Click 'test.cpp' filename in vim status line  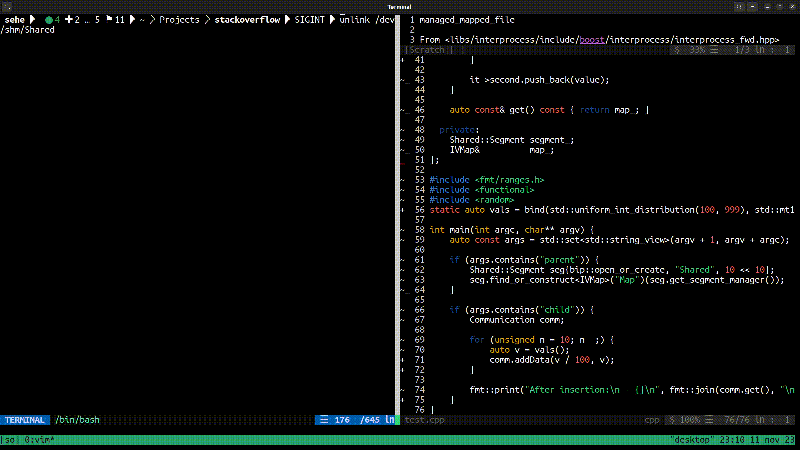coord(424,420)
